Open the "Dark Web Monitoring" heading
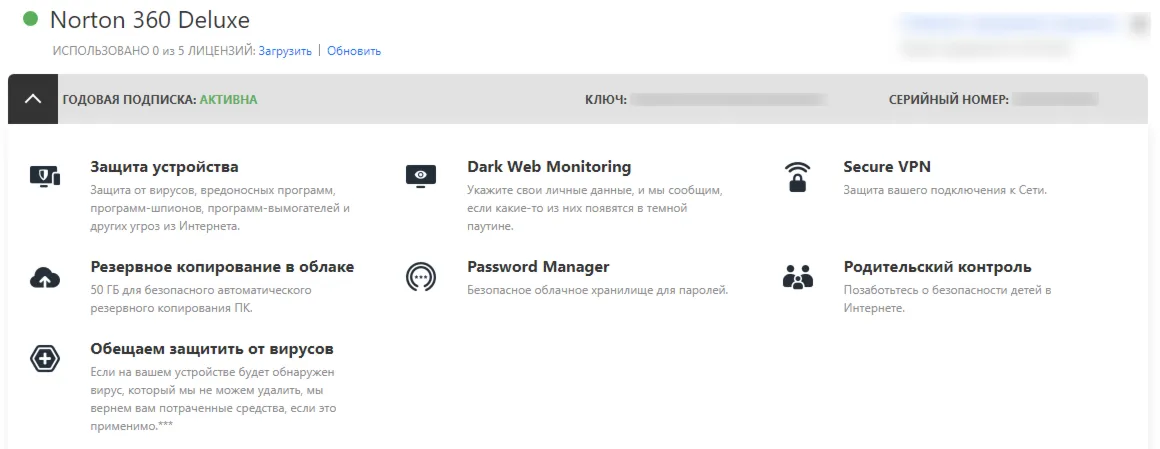 pyautogui.click(x=549, y=167)
